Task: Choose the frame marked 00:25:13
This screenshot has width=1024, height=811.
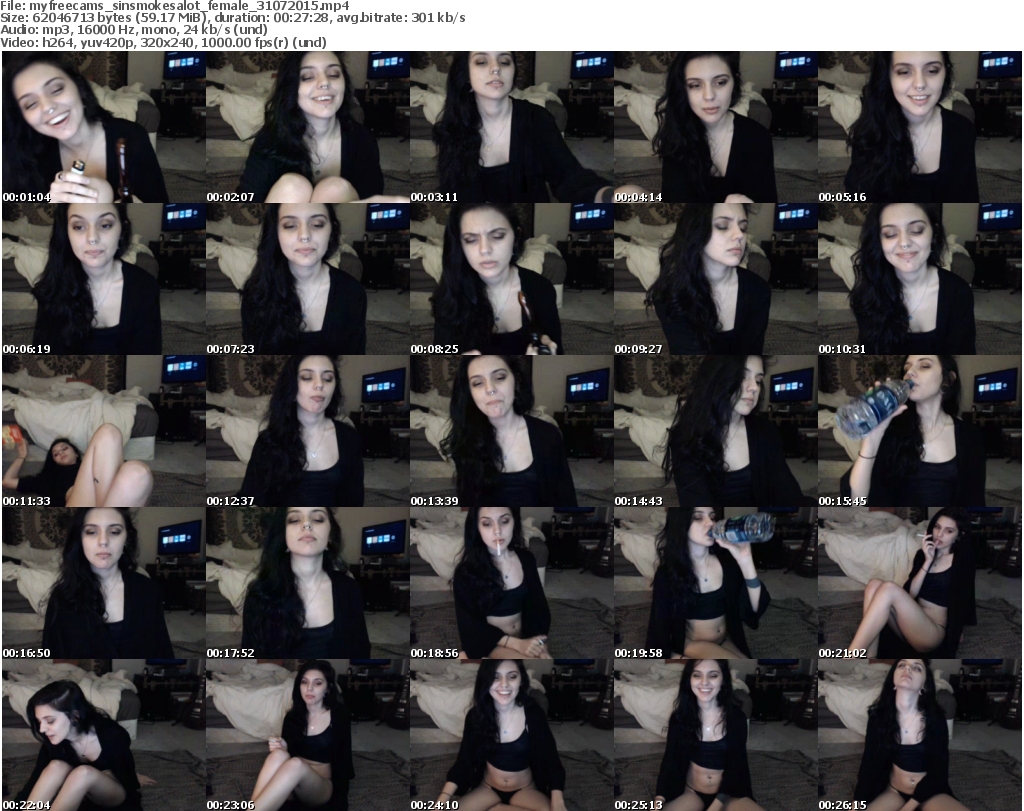Action: point(716,735)
